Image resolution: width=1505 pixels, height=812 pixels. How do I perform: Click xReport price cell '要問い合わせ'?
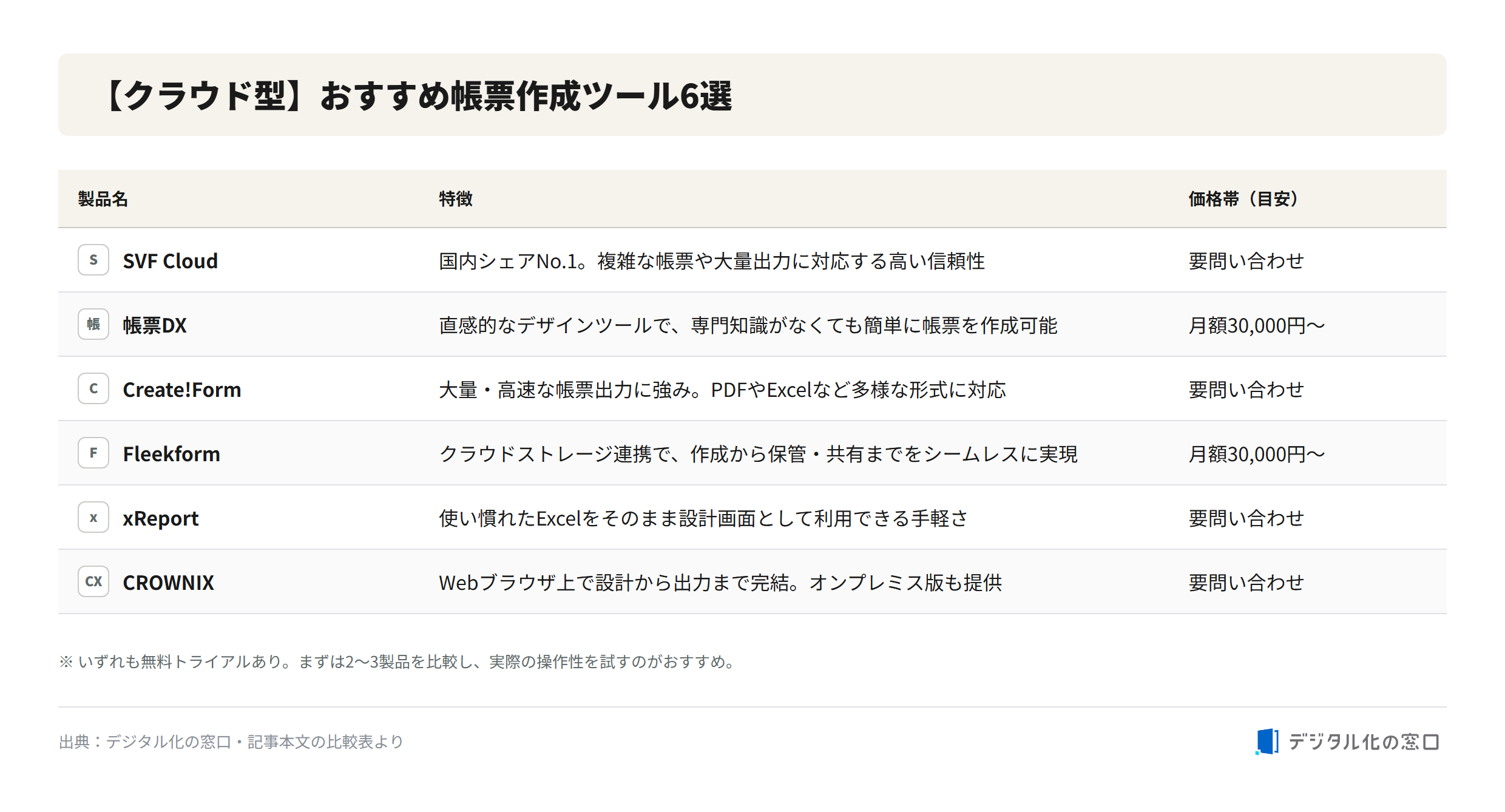(1246, 518)
